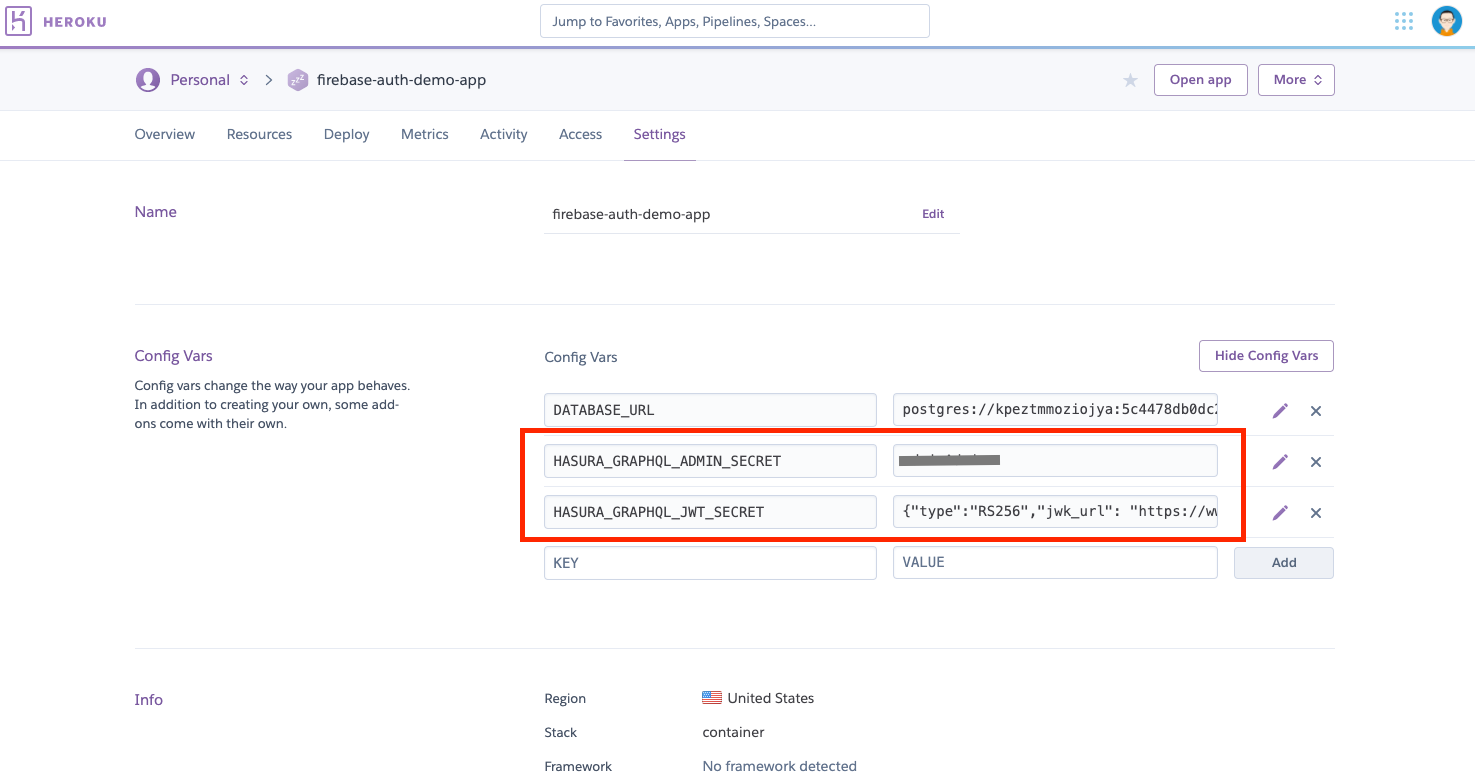Delete HASURA_GRAPHQL_JWT_SECRET config var
This screenshot has height=783, width=1475.
tap(1316, 513)
